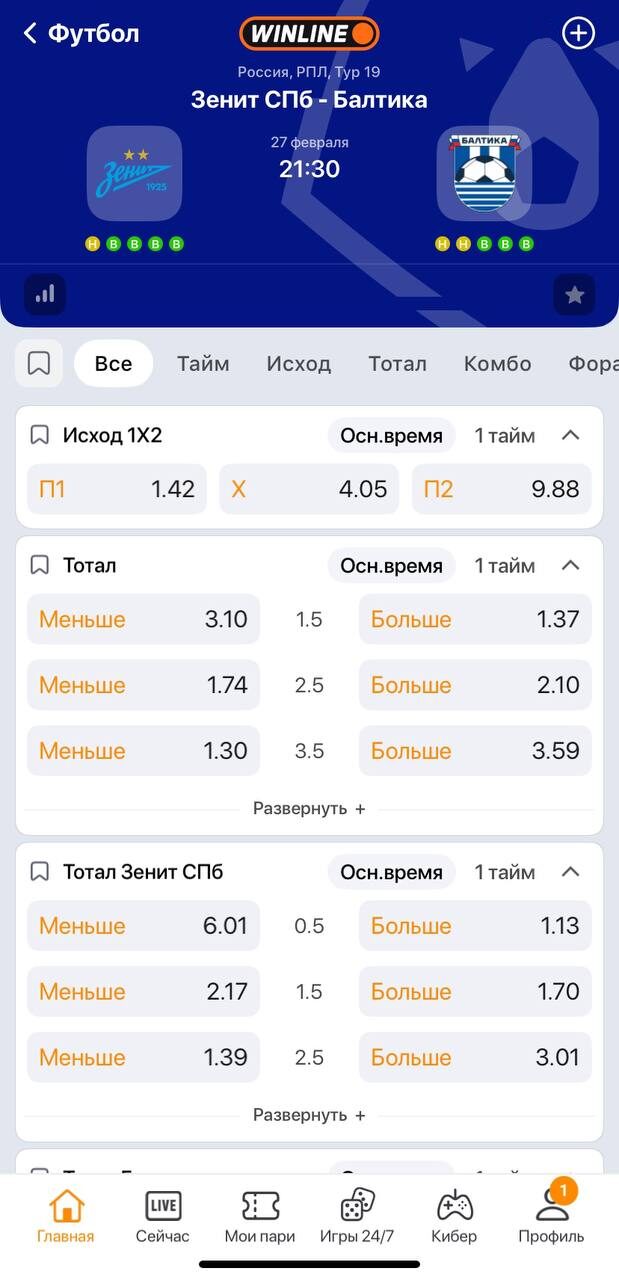Tap the plus icon in header

(578, 33)
